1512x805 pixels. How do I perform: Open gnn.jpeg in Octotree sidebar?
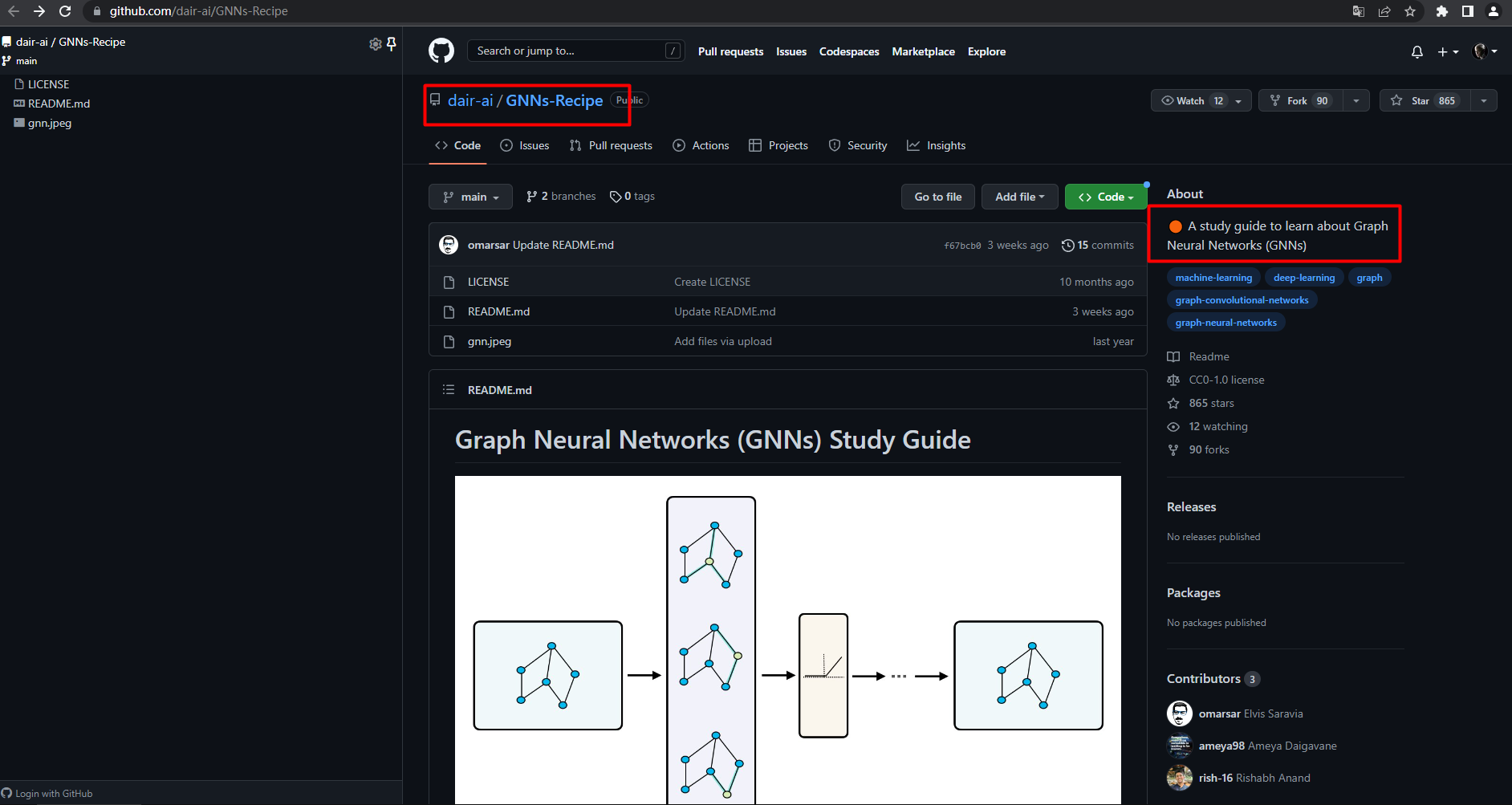click(x=49, y=123)
